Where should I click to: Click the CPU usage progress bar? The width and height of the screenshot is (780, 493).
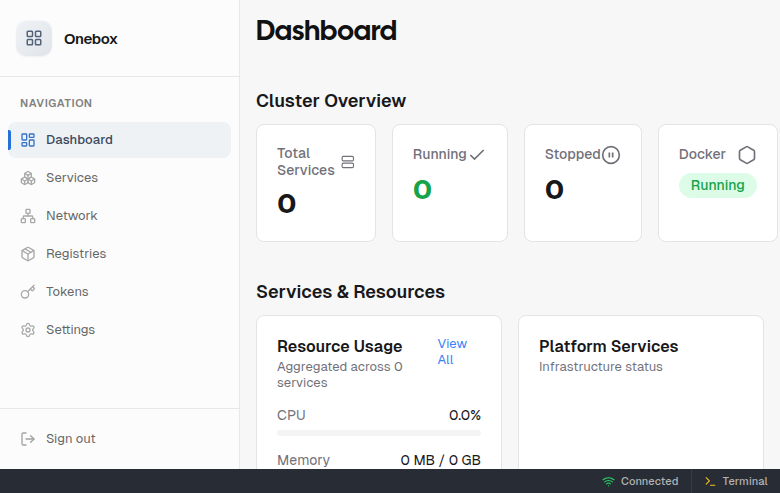[x=379, y=433]
